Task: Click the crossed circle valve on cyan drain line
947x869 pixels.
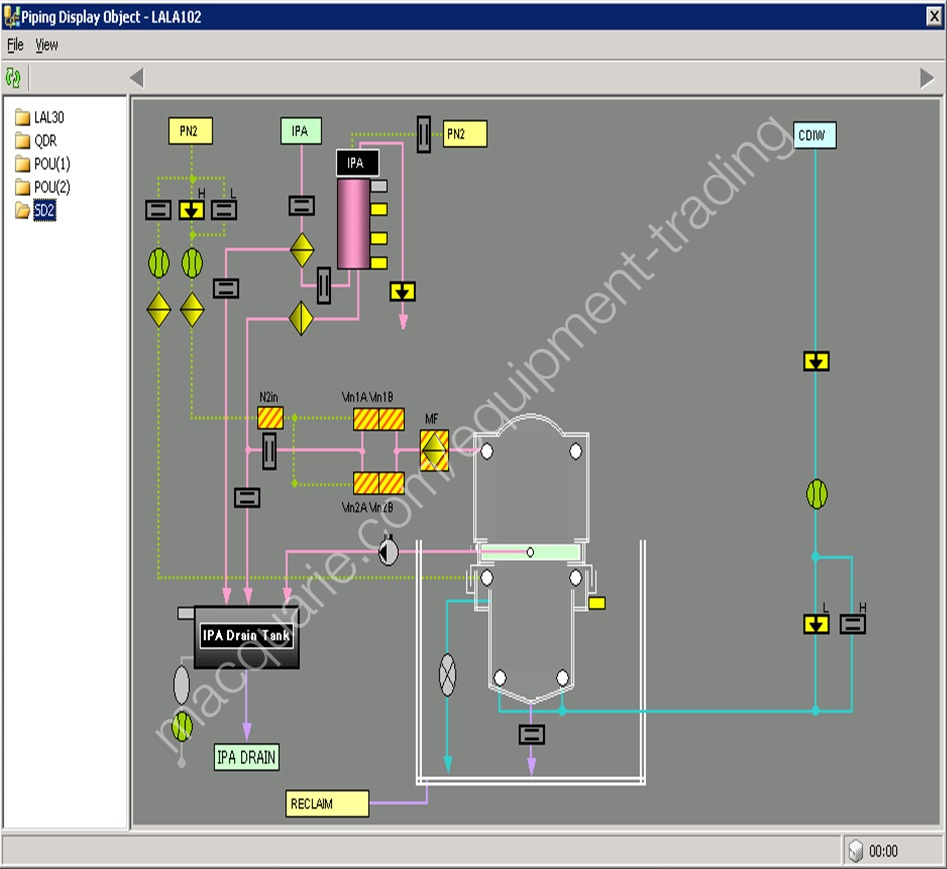Action: pos(447,675)
